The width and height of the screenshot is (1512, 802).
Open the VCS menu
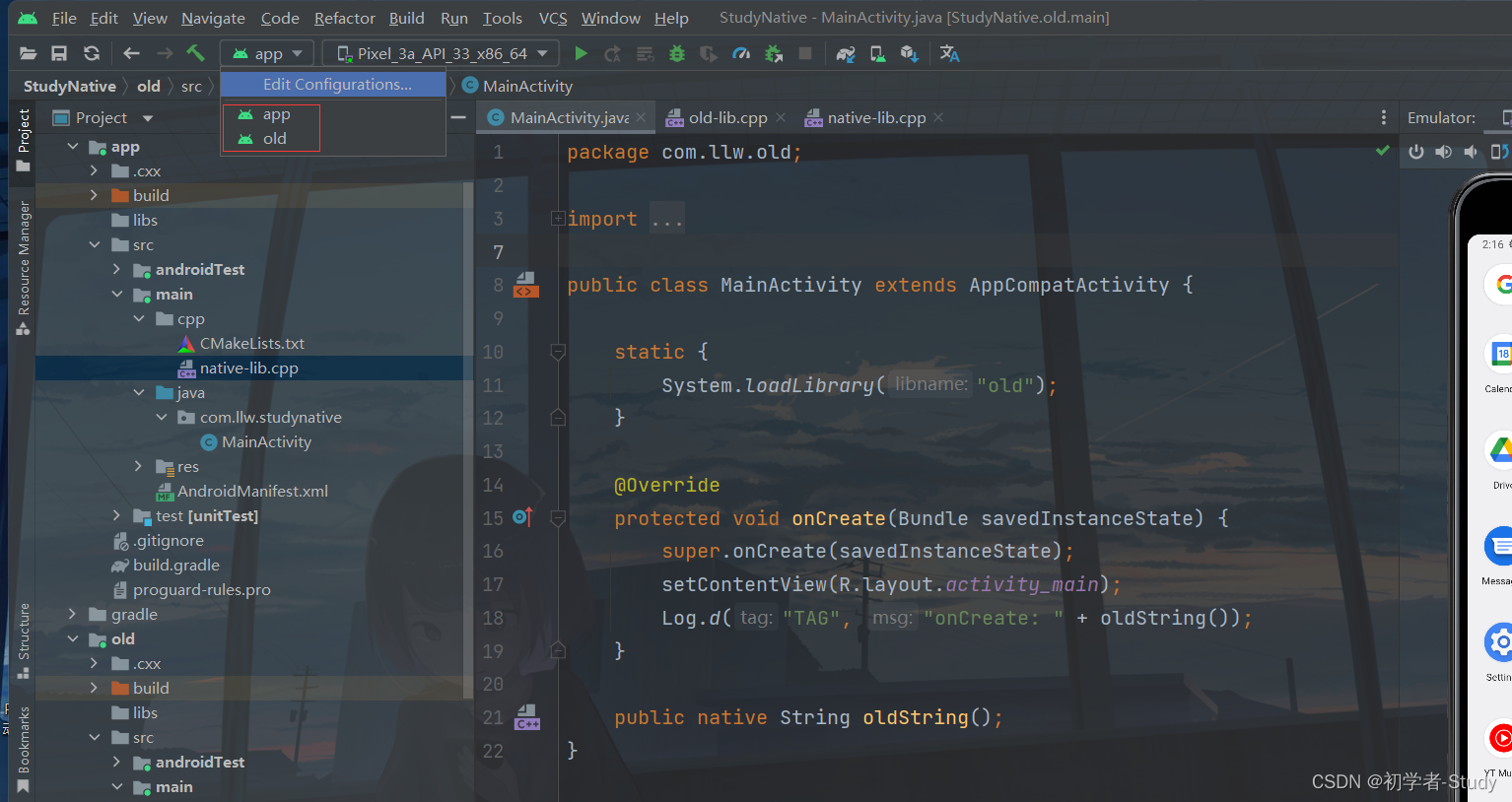553,18
